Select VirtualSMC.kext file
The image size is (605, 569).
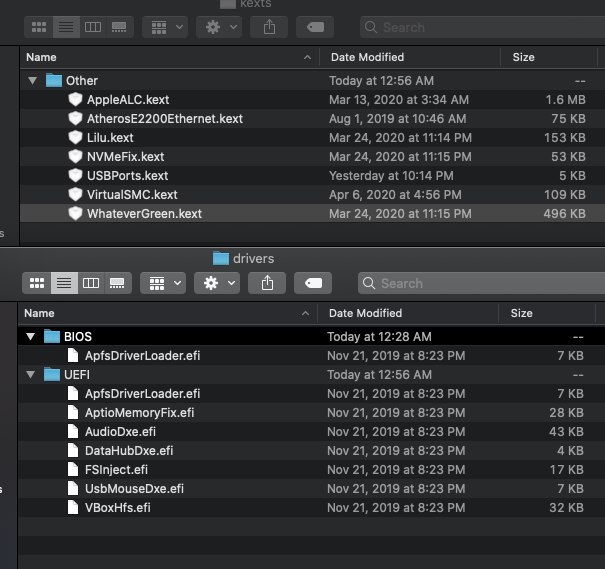313,194
